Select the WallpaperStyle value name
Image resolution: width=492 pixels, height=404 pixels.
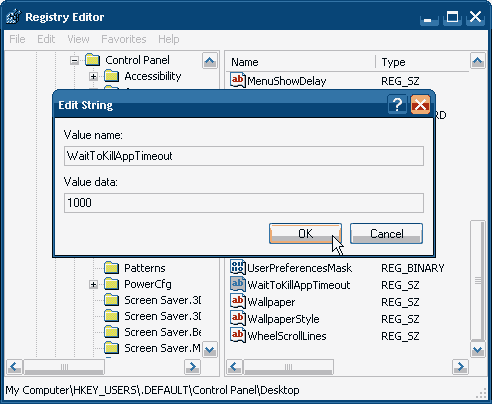[x=283, y=319]
